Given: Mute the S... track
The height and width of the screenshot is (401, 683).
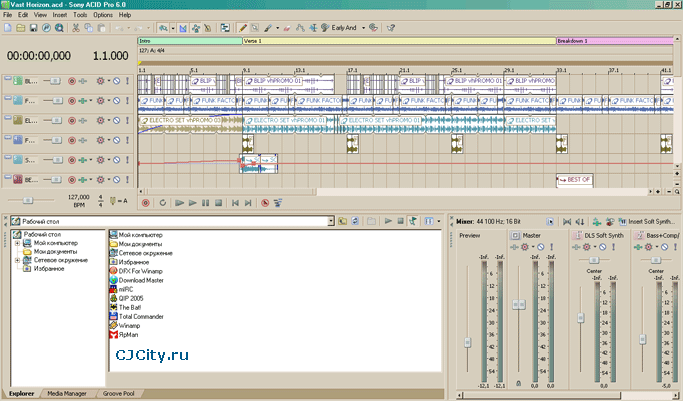Looking at the screenshot, I should point(117,160).
